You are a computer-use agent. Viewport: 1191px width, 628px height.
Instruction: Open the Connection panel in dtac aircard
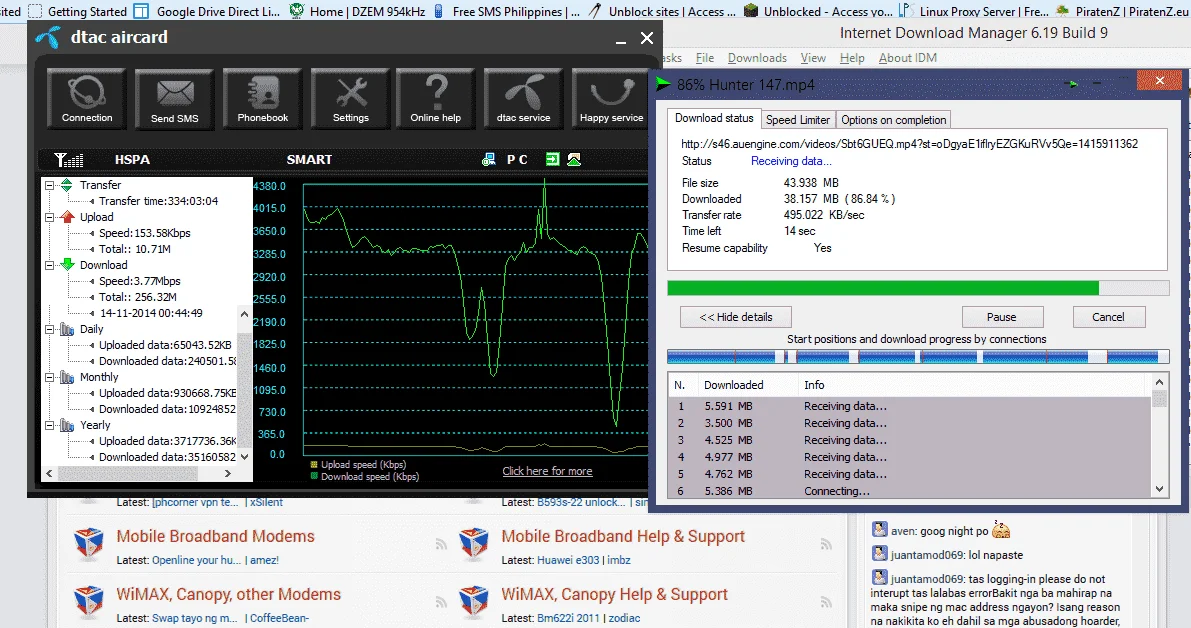[87, 99]
